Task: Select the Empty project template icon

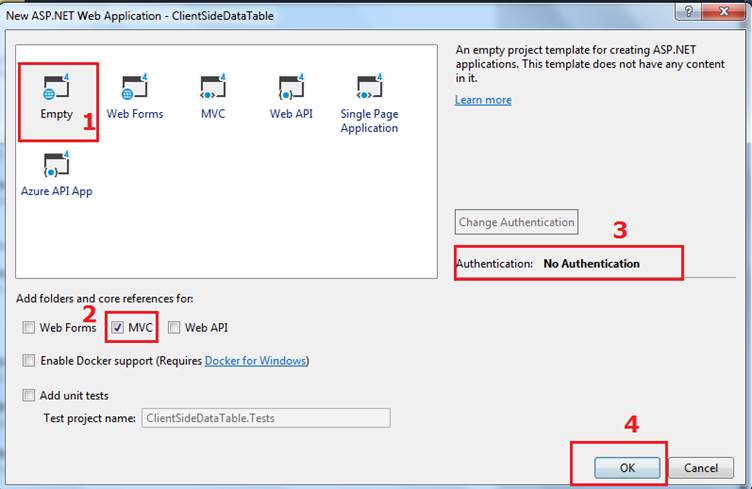Action: (57, 87)
